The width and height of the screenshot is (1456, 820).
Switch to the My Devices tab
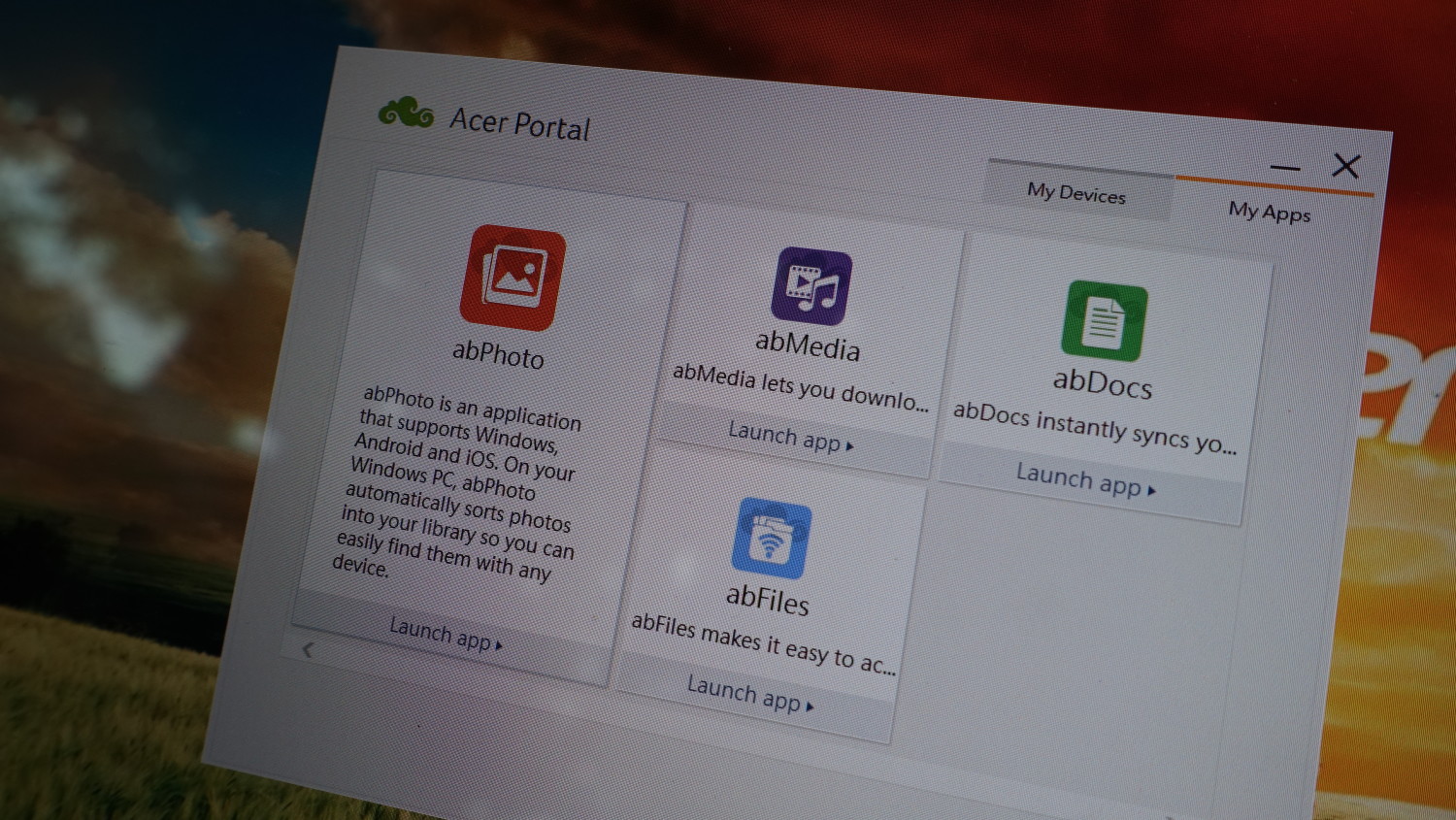click(1077, 192)
